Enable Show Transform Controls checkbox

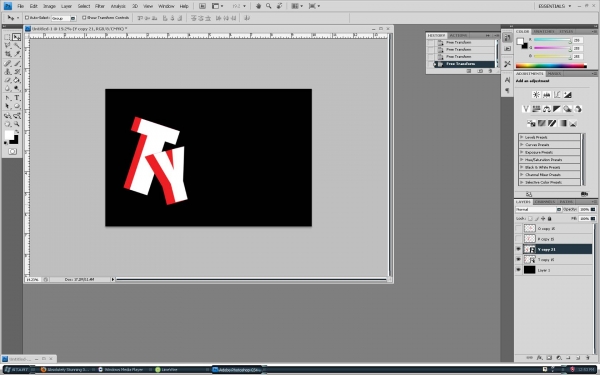[84, 18]
